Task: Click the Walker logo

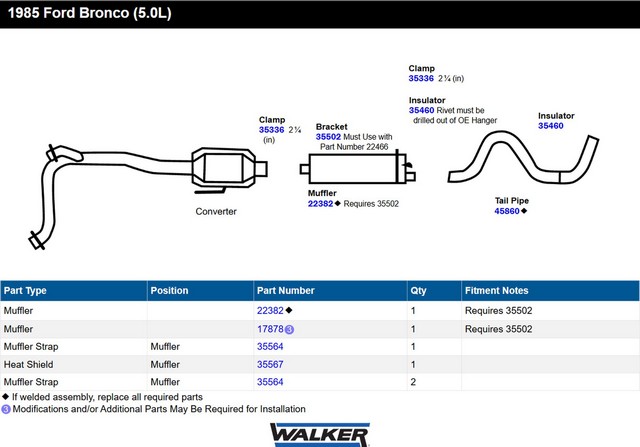Action: point(320,435)
